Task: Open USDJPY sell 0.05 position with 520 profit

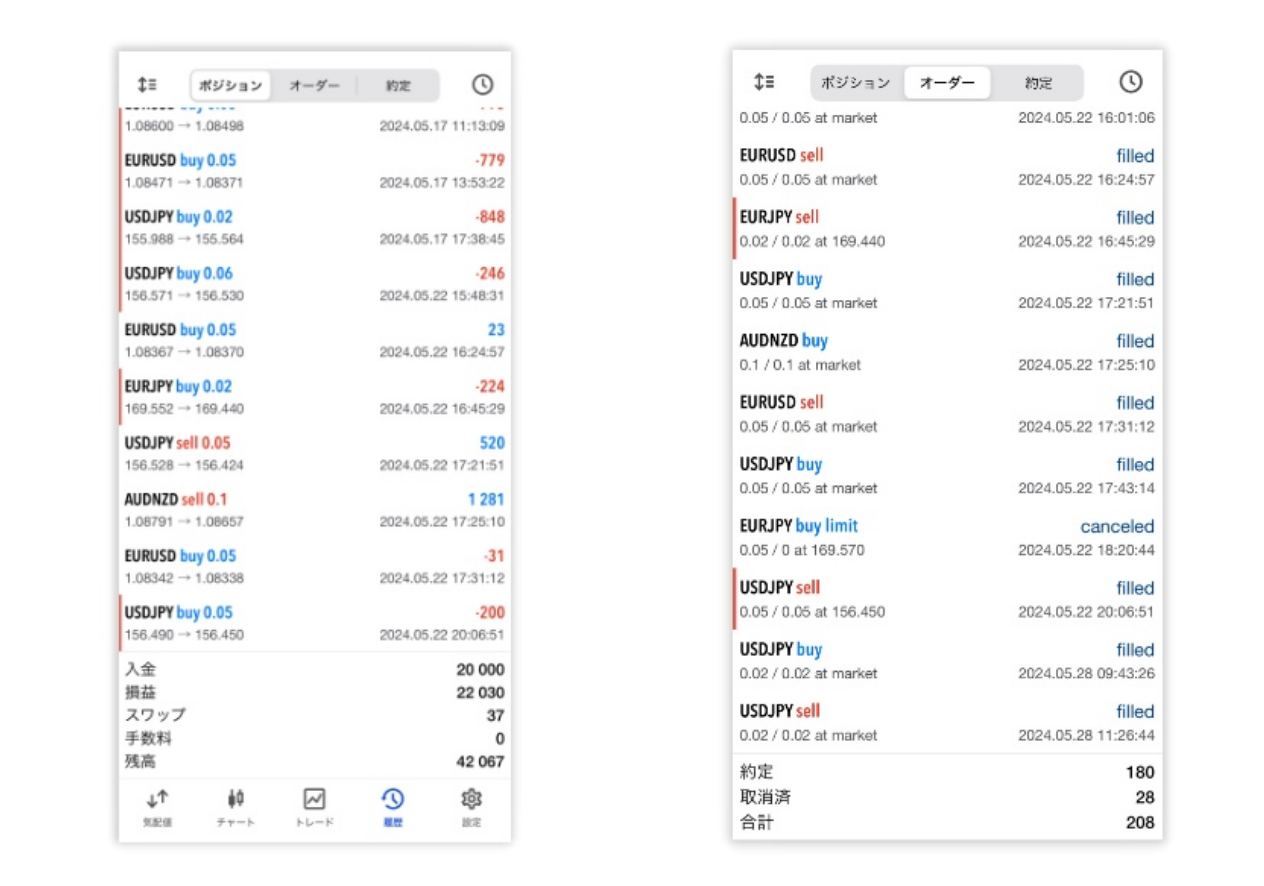Action: [314, 453]
